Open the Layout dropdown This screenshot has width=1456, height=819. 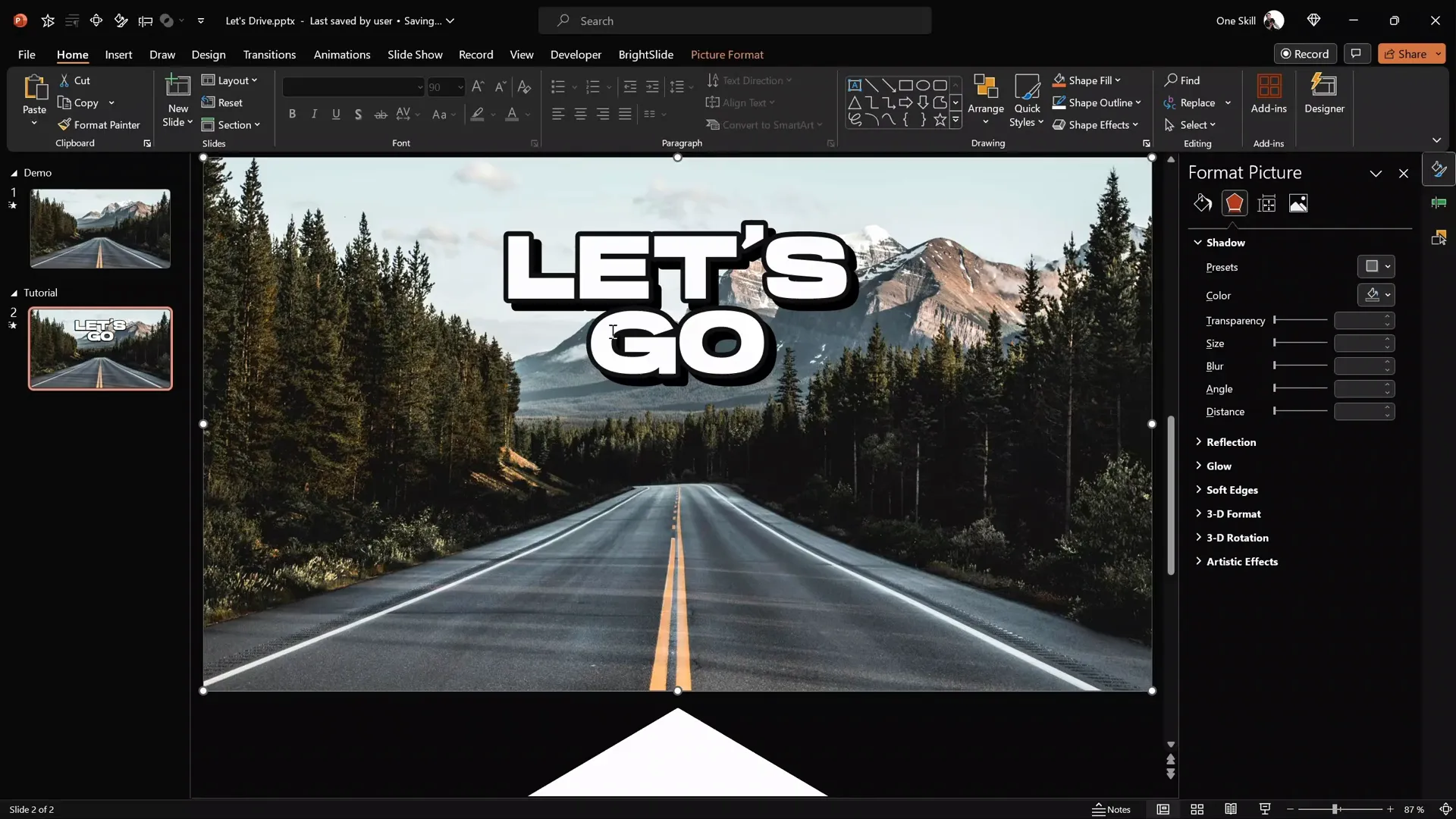pyautogui.click(x=230, y=80)
